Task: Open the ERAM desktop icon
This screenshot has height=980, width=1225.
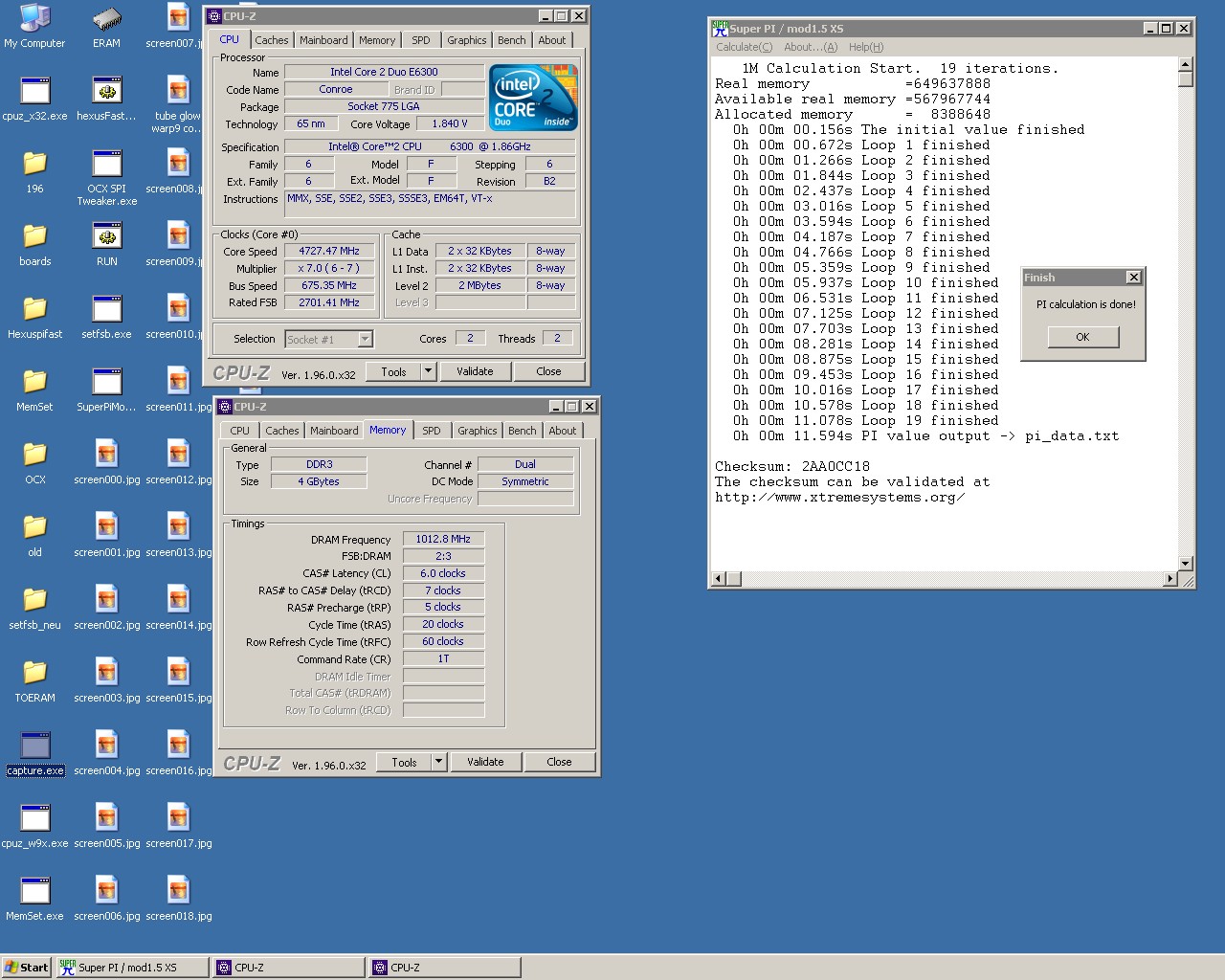Action: click(106, 26)
